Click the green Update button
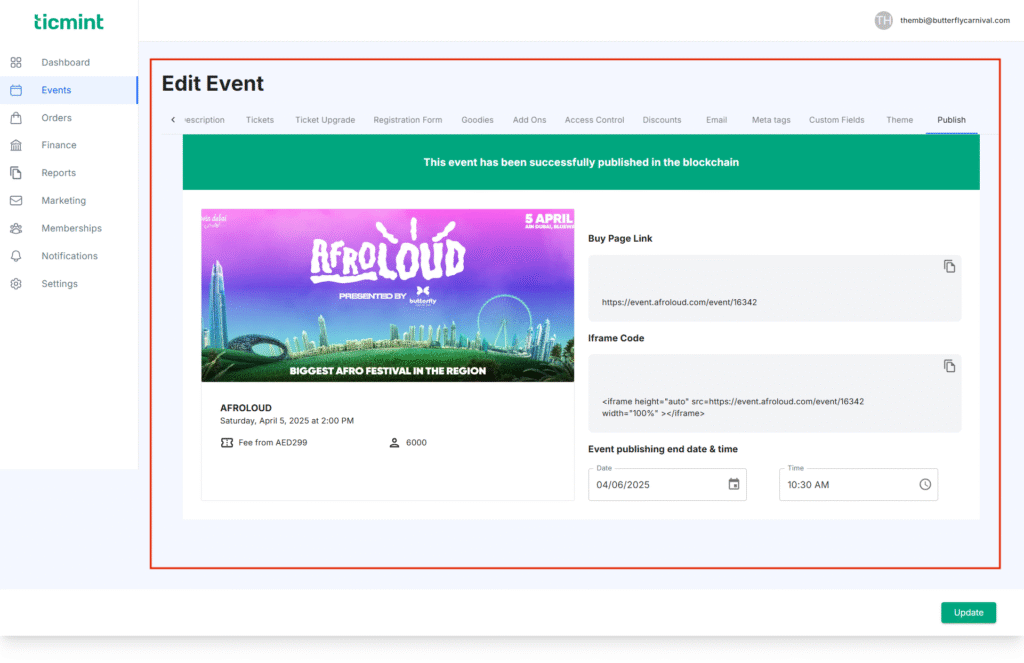Image resolution: width=1024 pixels, height=663 pixels. 968,613
